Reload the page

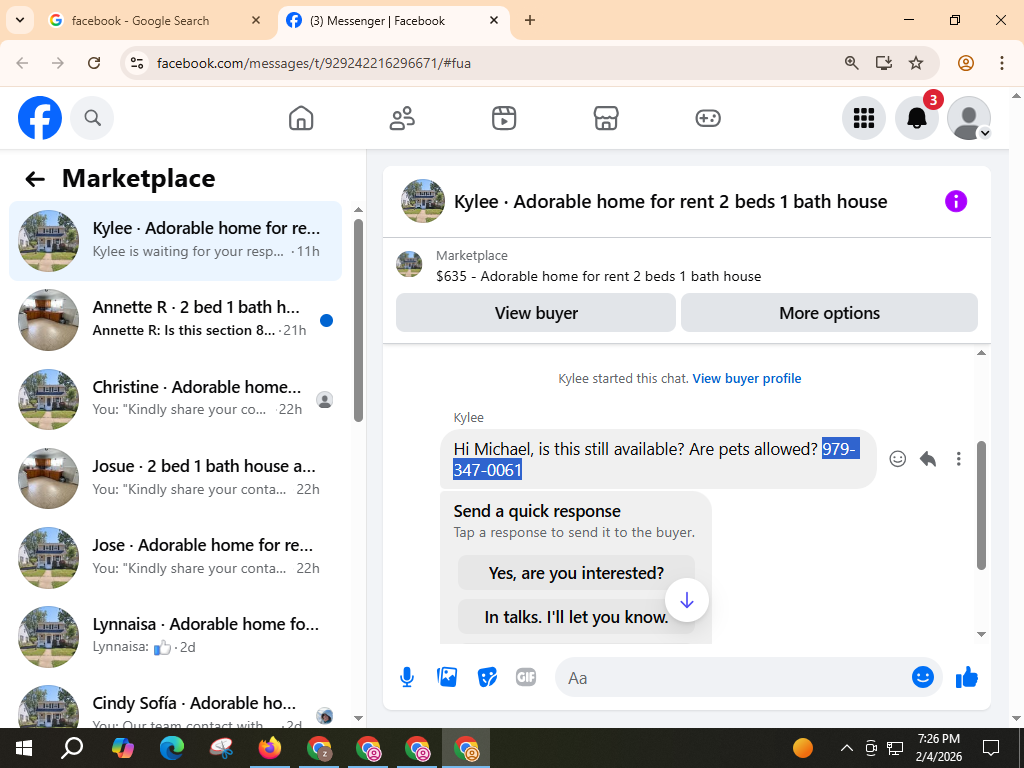94,63
